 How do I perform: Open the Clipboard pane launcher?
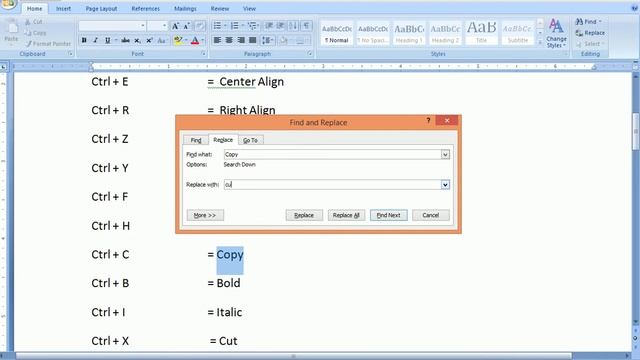[71, 54]
